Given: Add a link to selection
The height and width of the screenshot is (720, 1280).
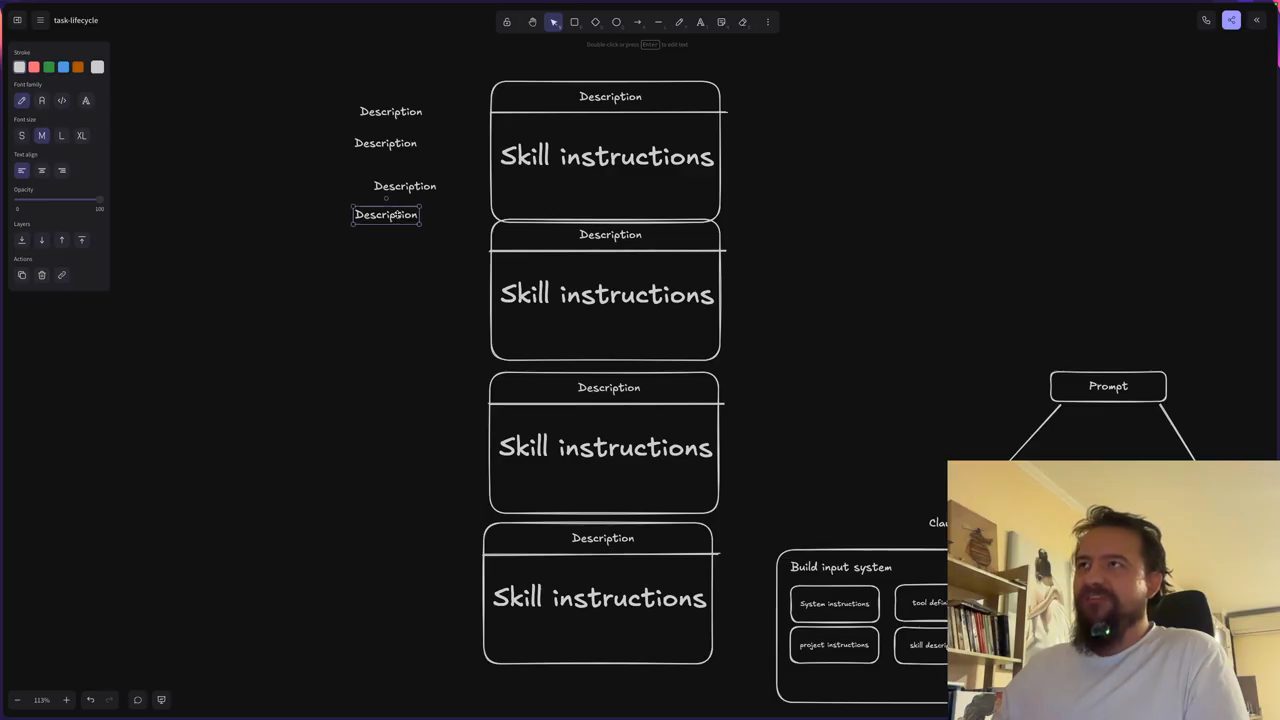Looking at the screenshot, I should pyautogui.click(x=62, y=275).
